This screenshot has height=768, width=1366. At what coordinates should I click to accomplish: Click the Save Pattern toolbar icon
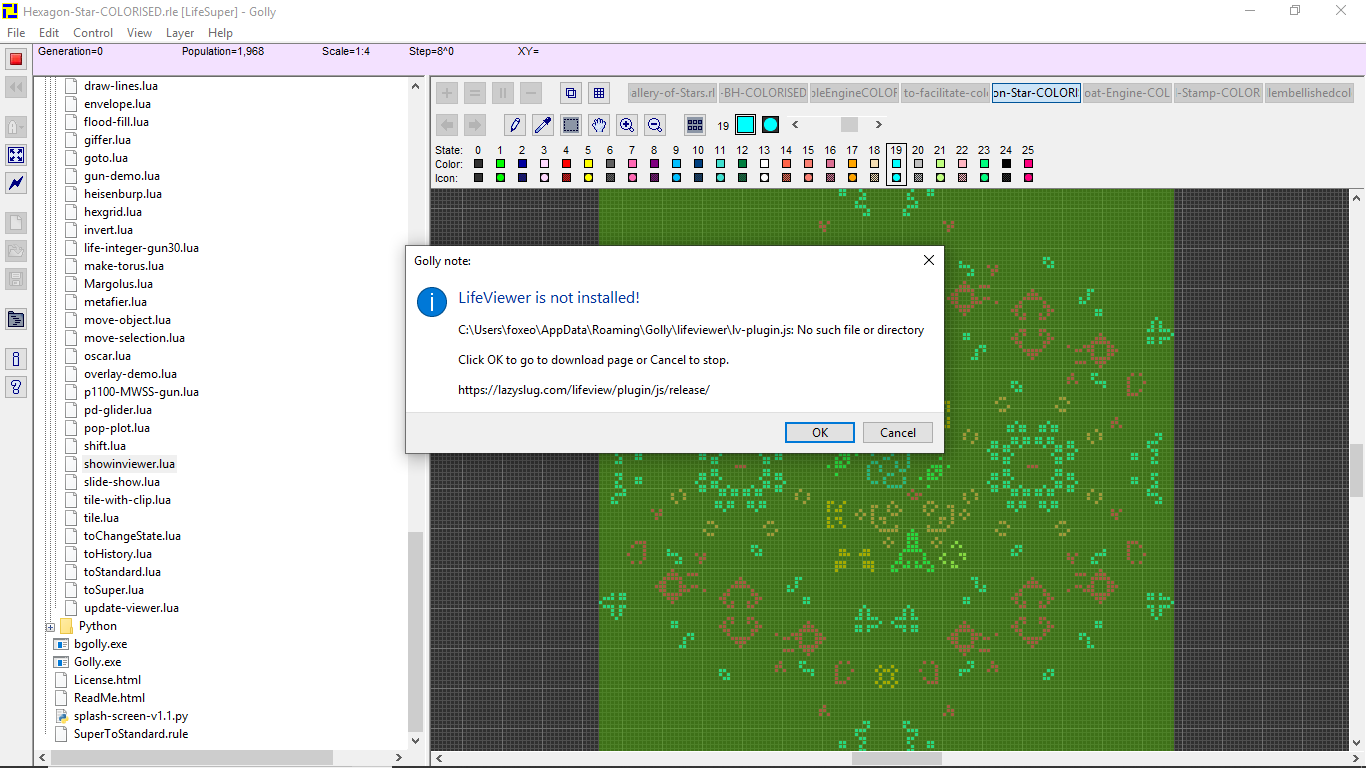(16, 279)
